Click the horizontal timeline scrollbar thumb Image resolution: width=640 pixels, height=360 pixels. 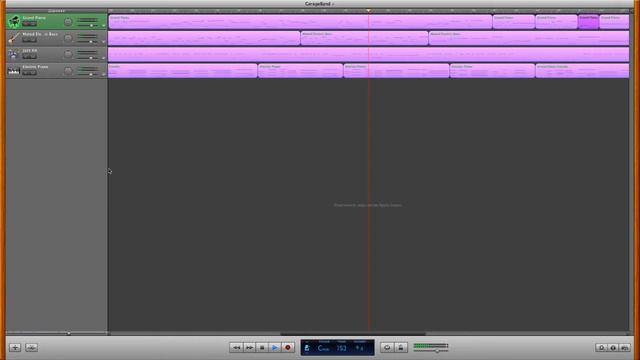[x=353, y=334]
